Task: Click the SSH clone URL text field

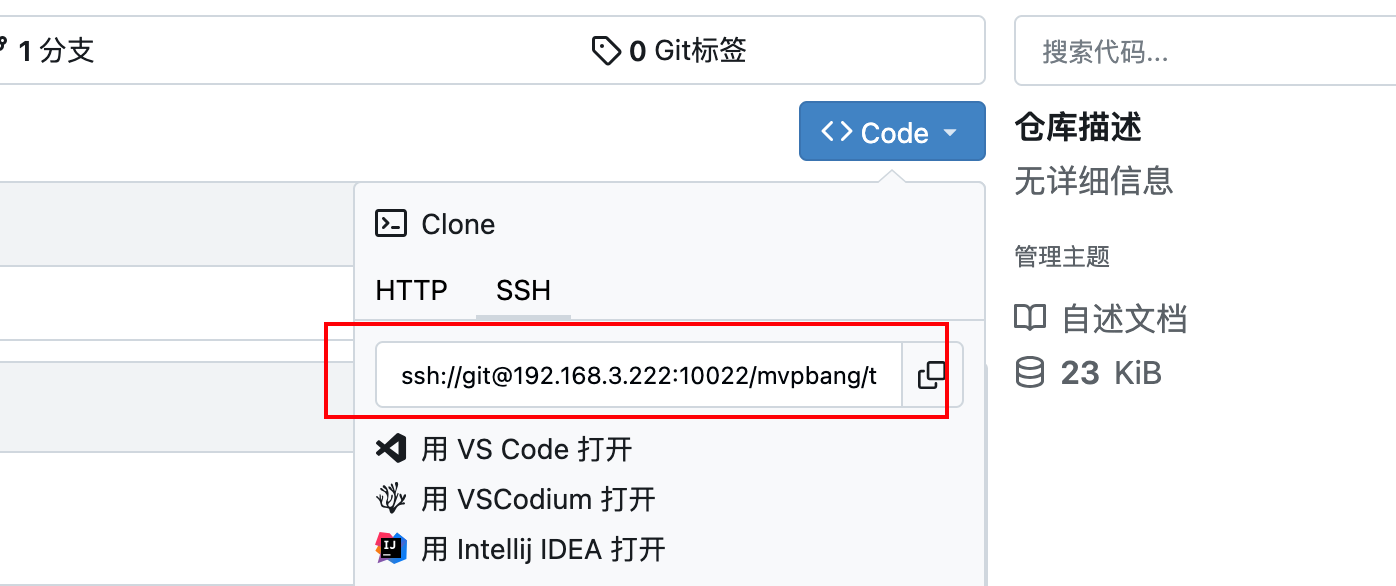Action: (x=639, y=375)
